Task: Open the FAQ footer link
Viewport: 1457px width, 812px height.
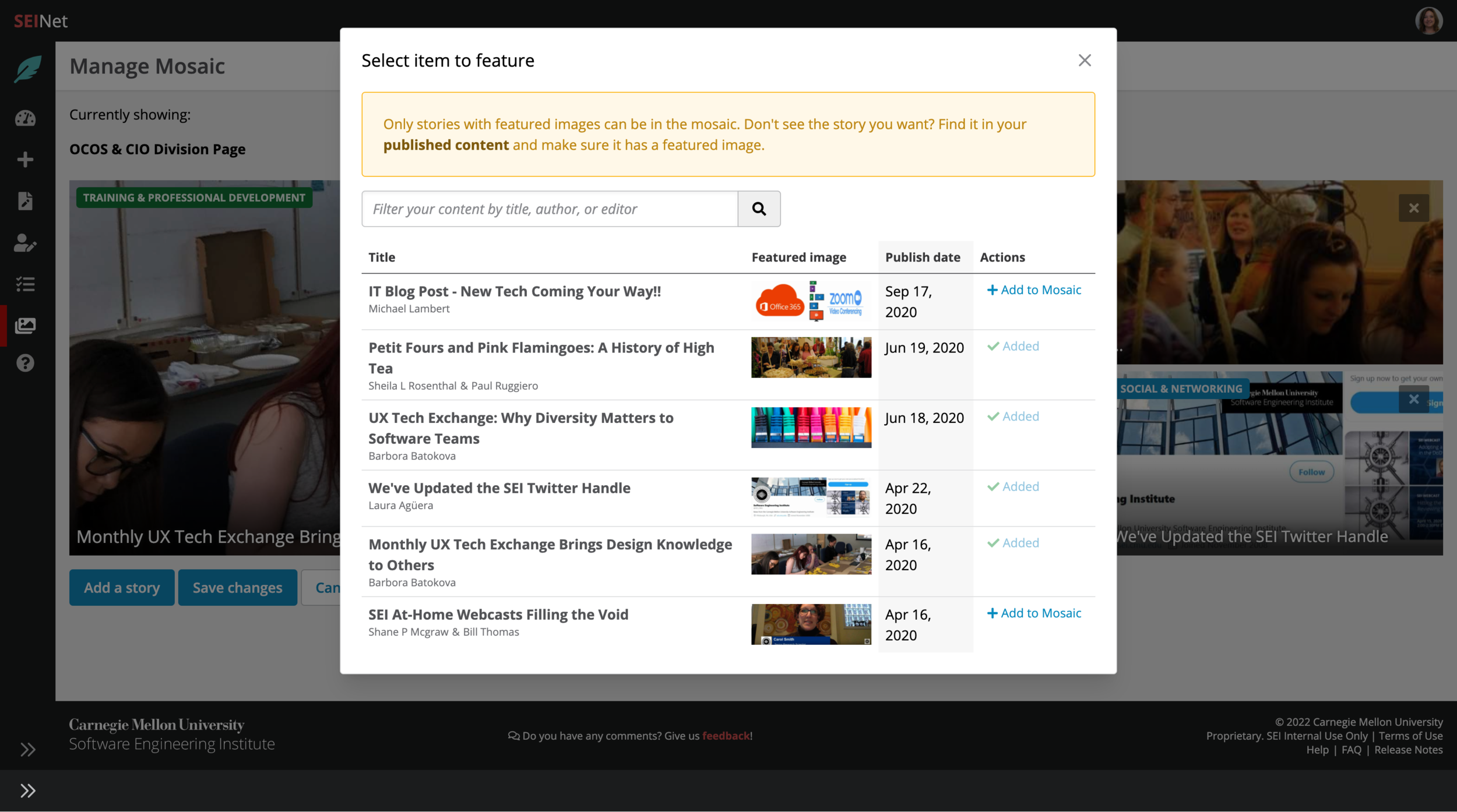Action: [x=1351, y=750]
